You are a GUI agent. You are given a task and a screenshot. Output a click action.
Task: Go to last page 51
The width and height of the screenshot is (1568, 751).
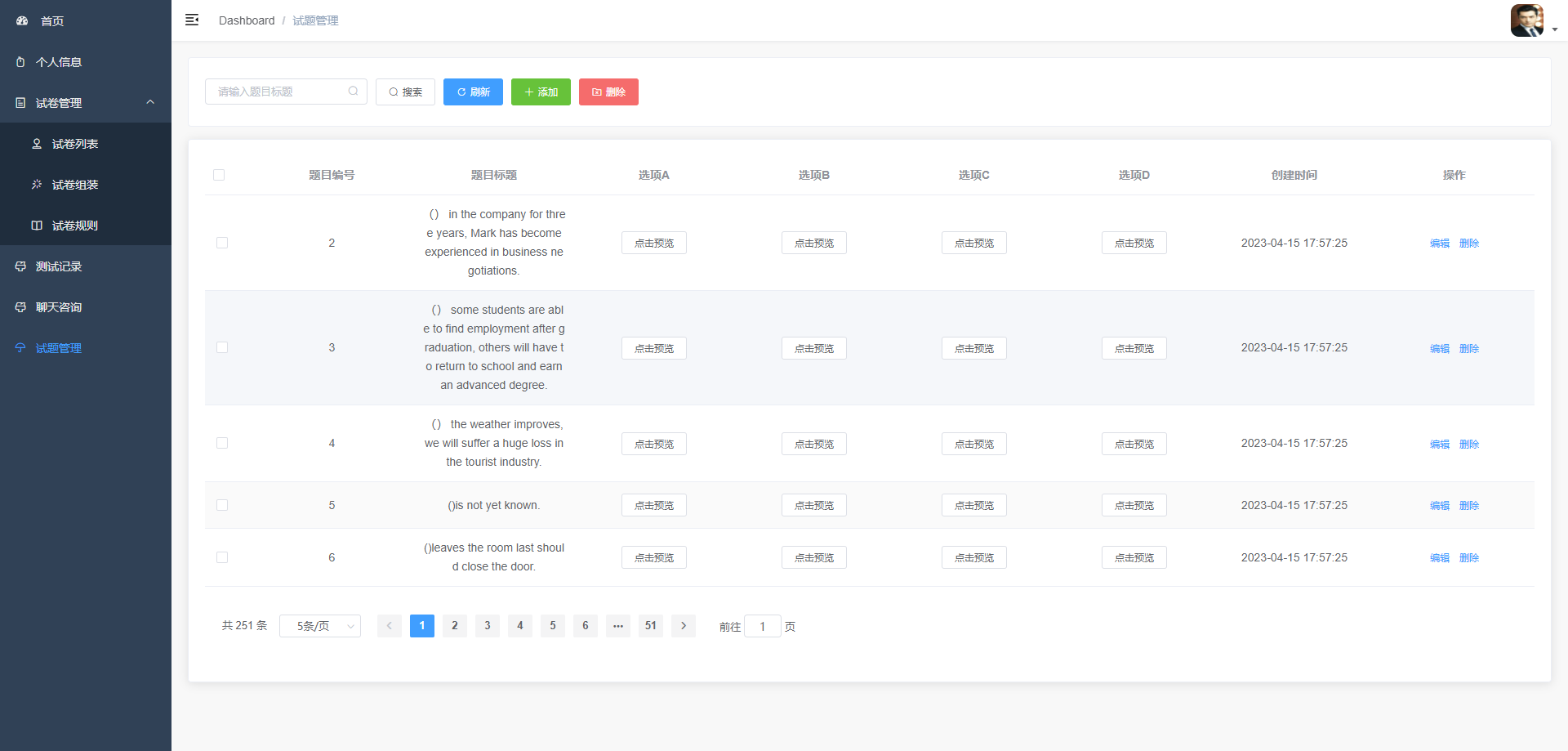[x=651, y=626]
